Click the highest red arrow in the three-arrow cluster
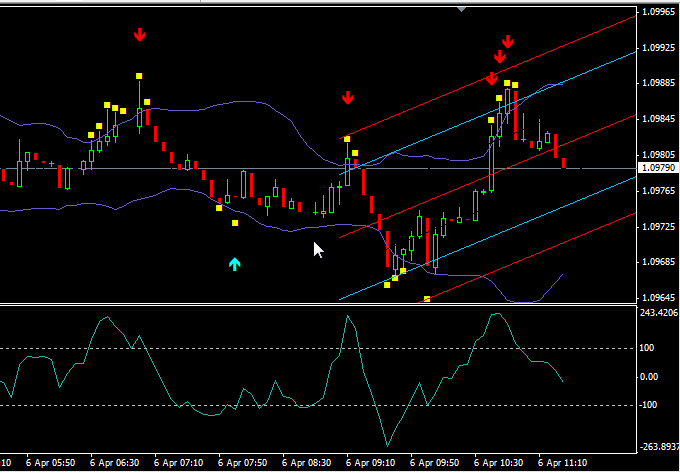Screen dimensions: 680x473 point(508,42)
